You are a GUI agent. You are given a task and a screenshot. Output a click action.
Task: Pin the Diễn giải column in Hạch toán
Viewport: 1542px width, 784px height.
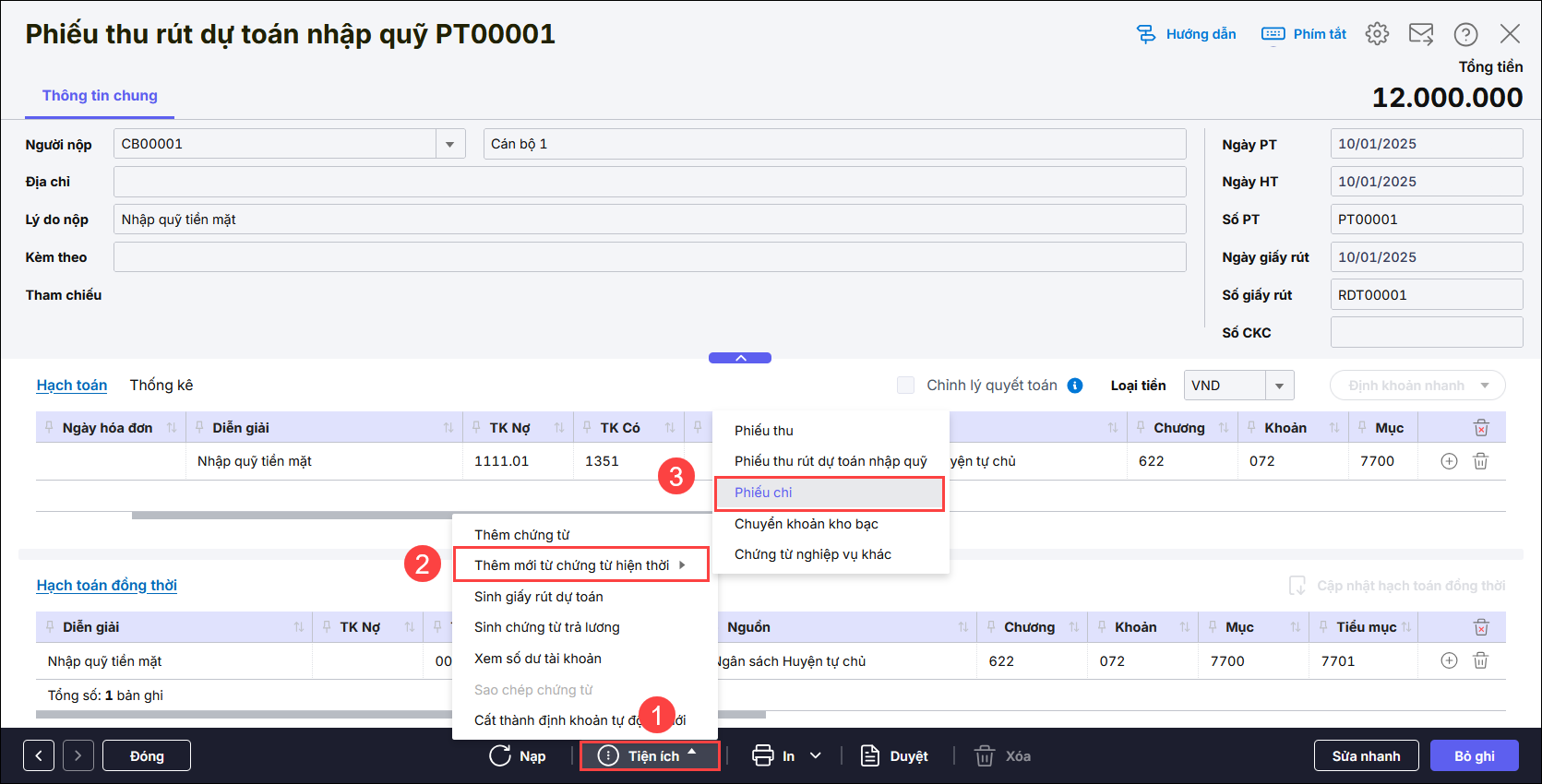point(199,427)
